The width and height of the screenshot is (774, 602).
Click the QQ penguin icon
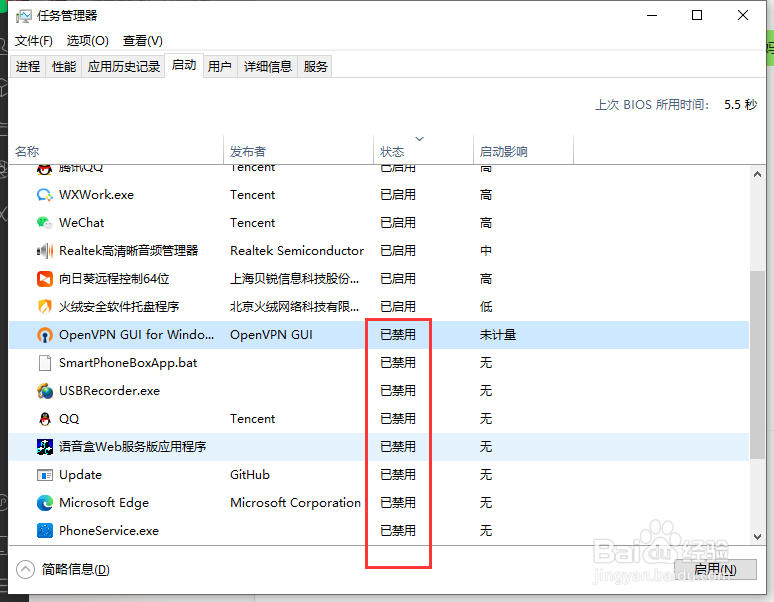click(x=44, y=419)
